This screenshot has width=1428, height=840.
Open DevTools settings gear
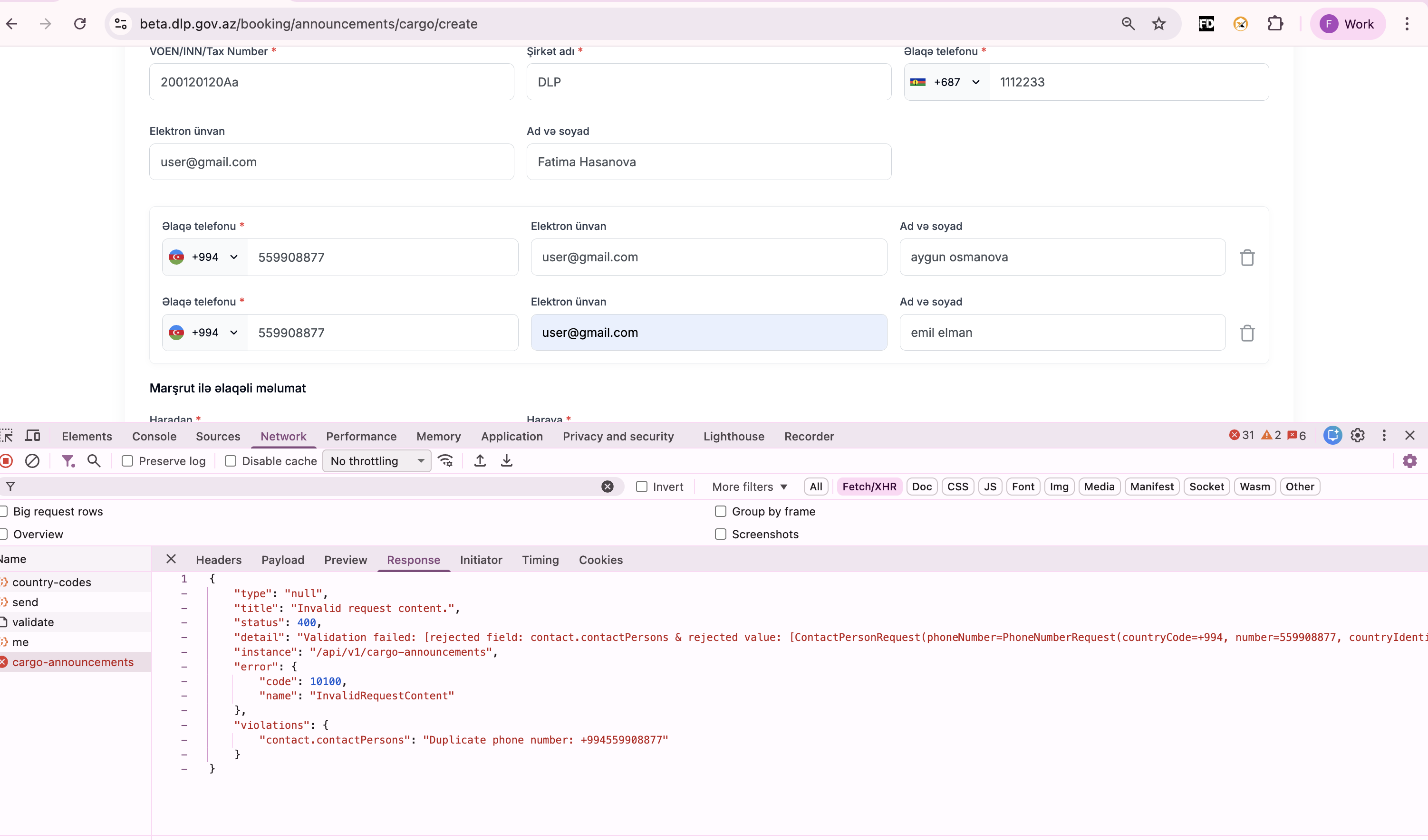pos(1357,435)
